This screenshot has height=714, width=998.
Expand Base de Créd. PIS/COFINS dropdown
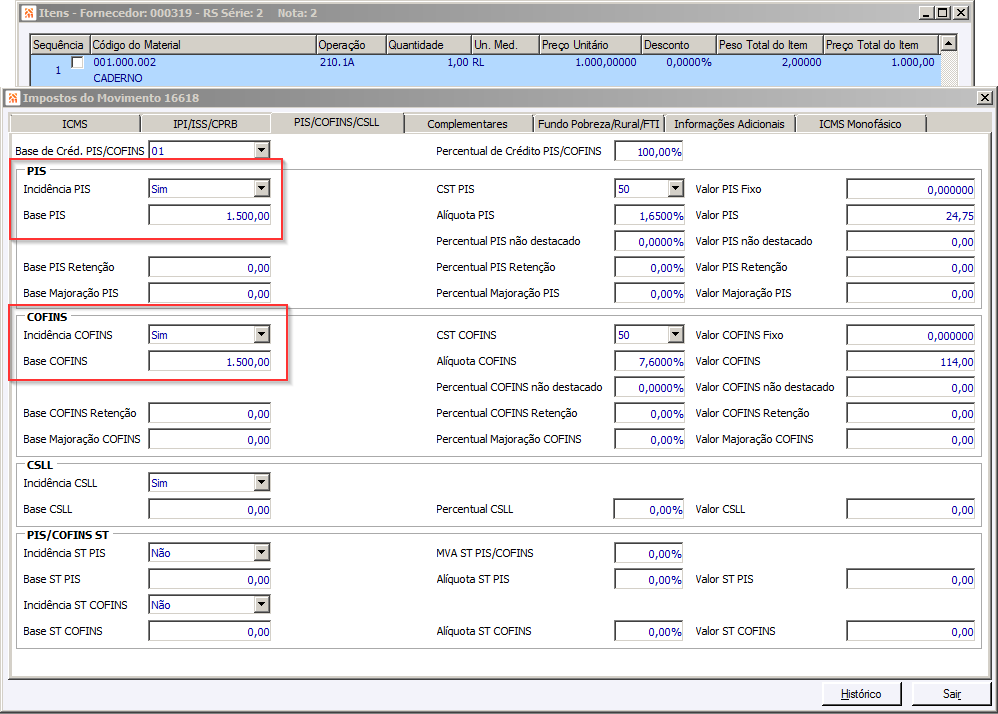tap(262, 150)
